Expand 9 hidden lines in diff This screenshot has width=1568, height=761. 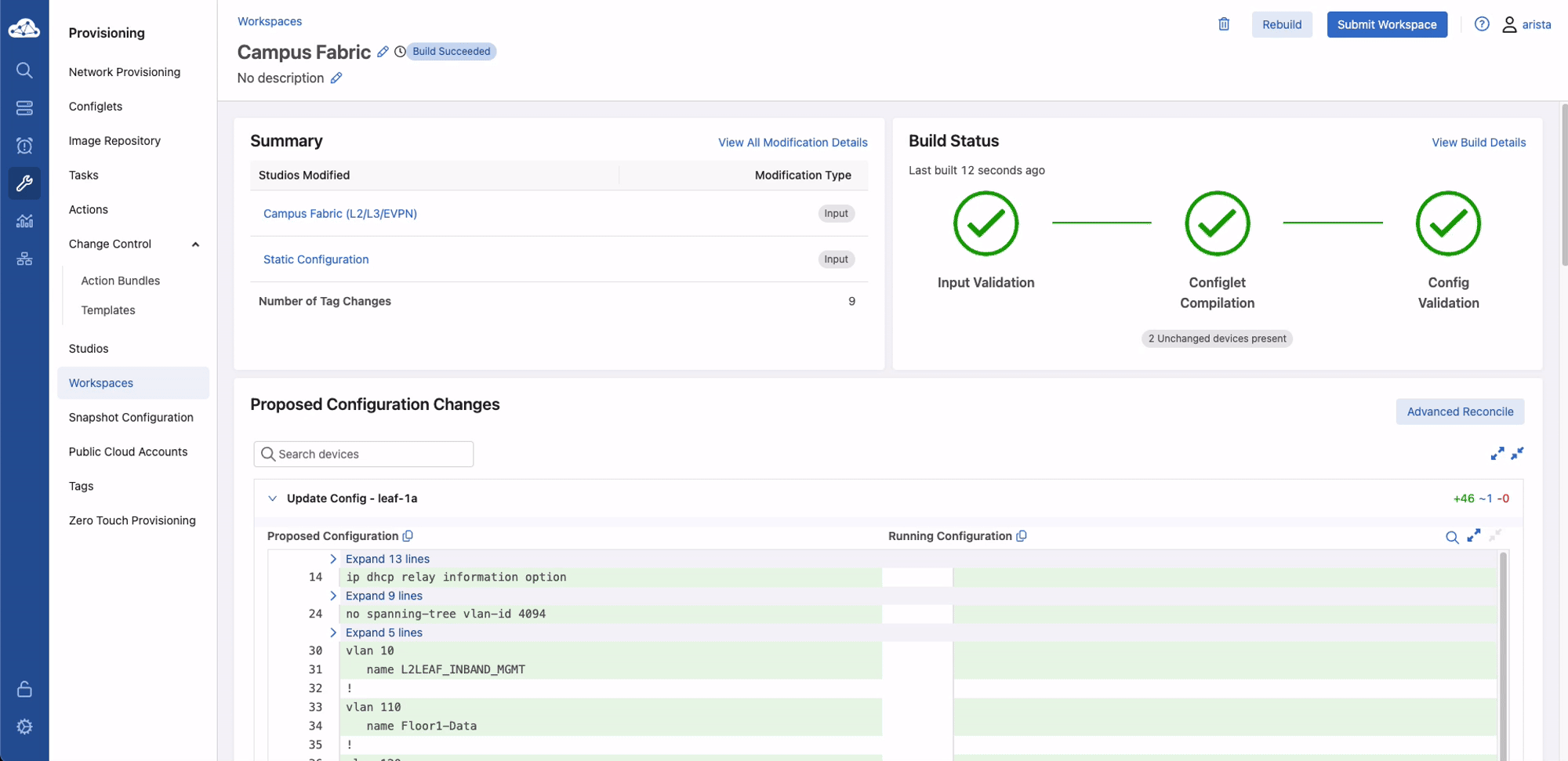383,596
